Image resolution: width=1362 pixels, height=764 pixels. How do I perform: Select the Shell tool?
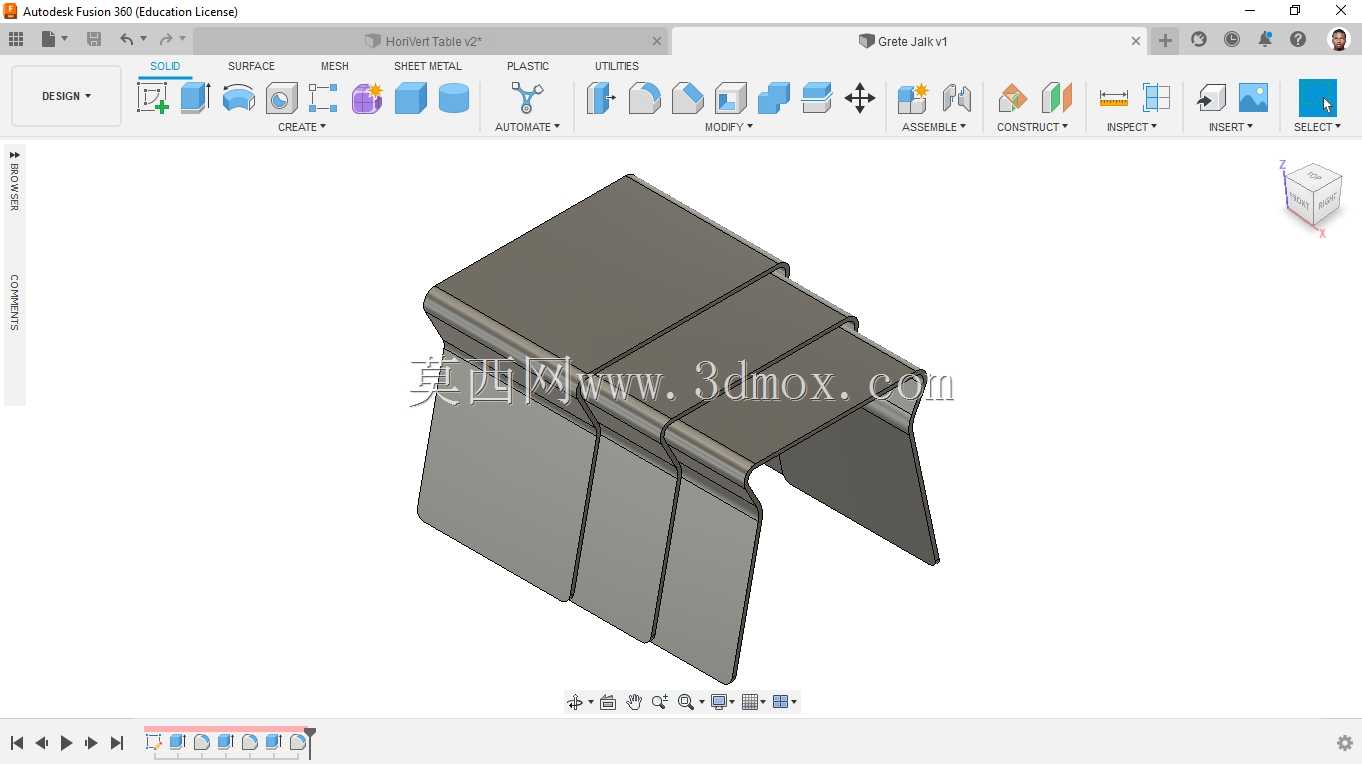click(730, 98)
